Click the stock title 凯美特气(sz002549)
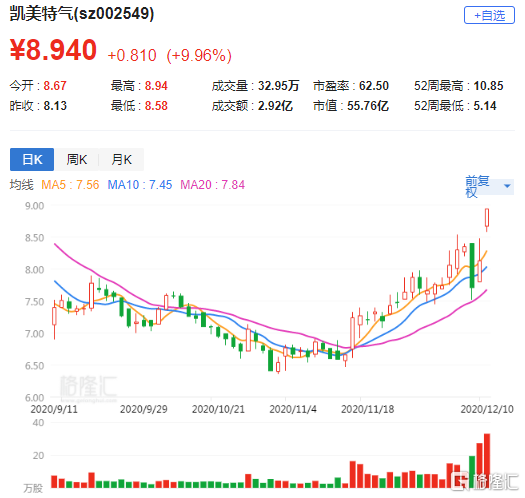Screen dimensions: 525x498 [x=82, y=14]
